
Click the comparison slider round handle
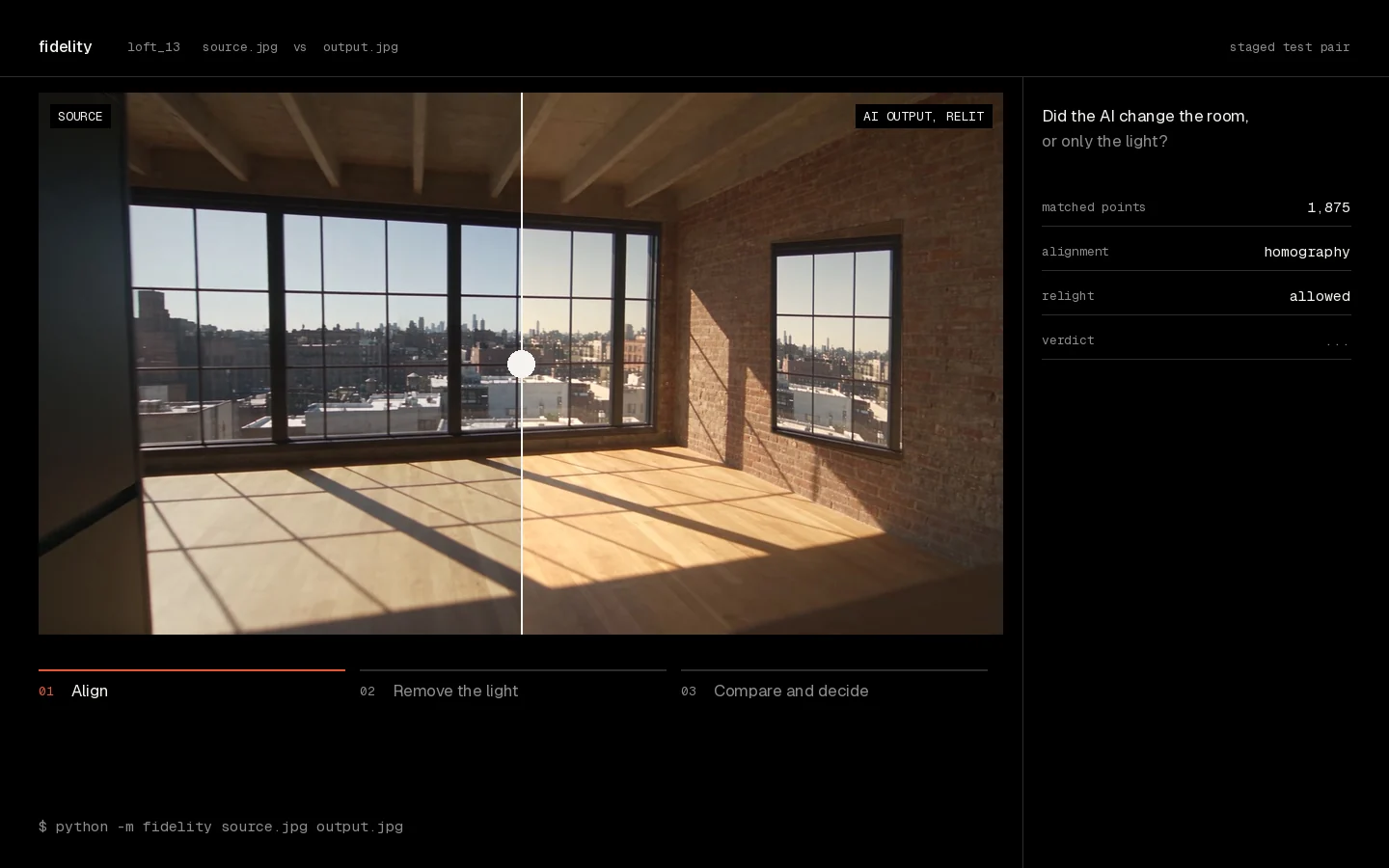[522, 364]
